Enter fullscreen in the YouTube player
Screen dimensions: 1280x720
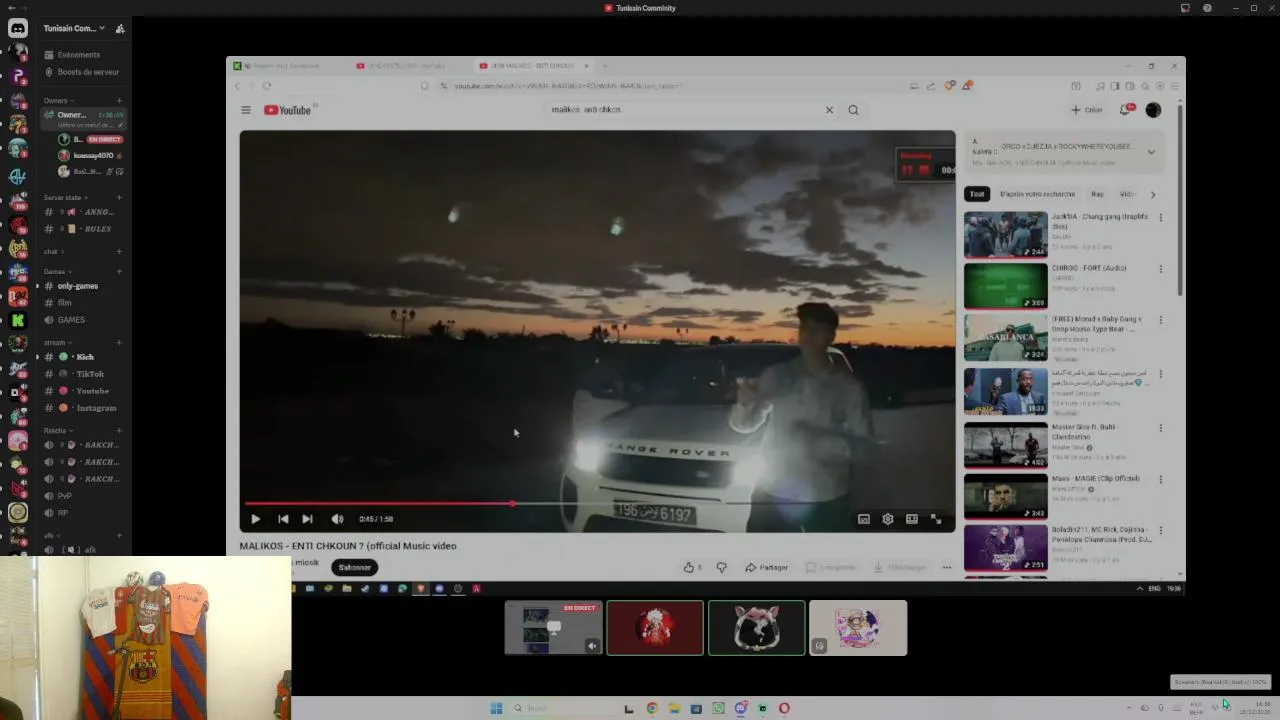click(x=936, y=519)
